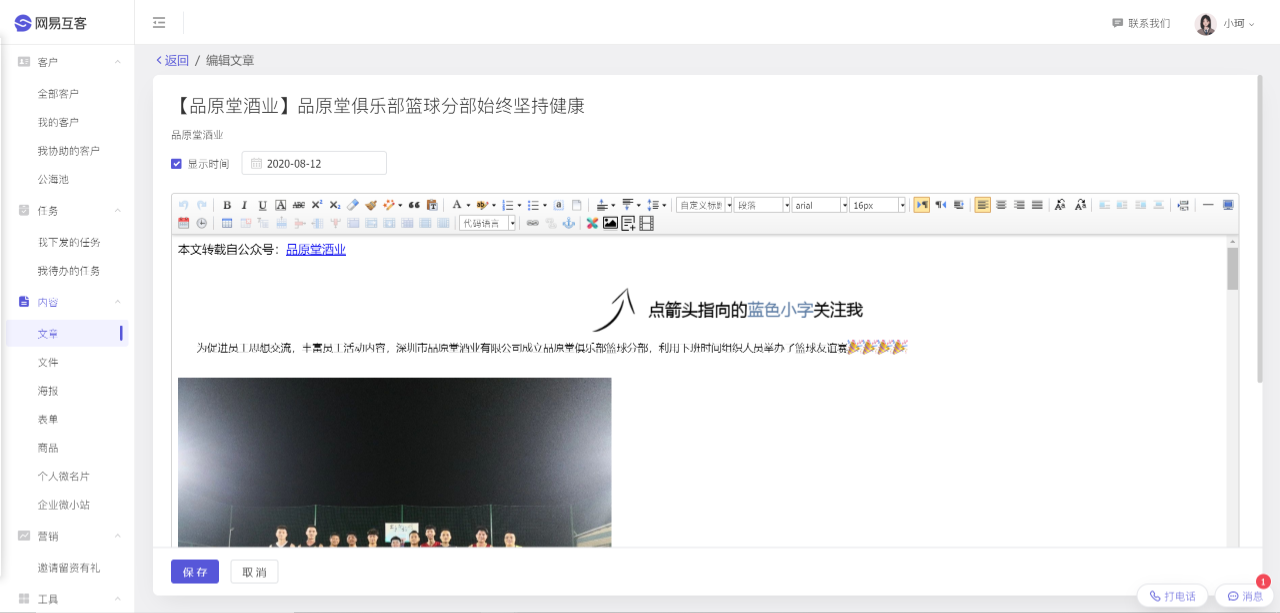Toggle underline formatting

(263, 205)
